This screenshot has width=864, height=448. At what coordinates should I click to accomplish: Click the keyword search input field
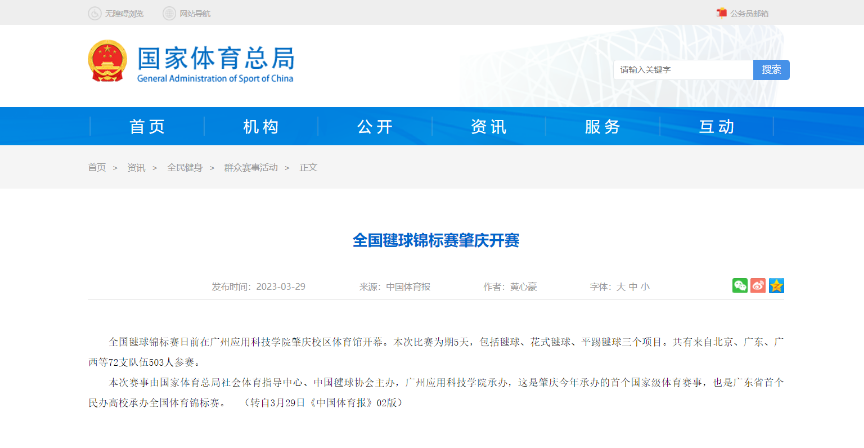(682, 70)
